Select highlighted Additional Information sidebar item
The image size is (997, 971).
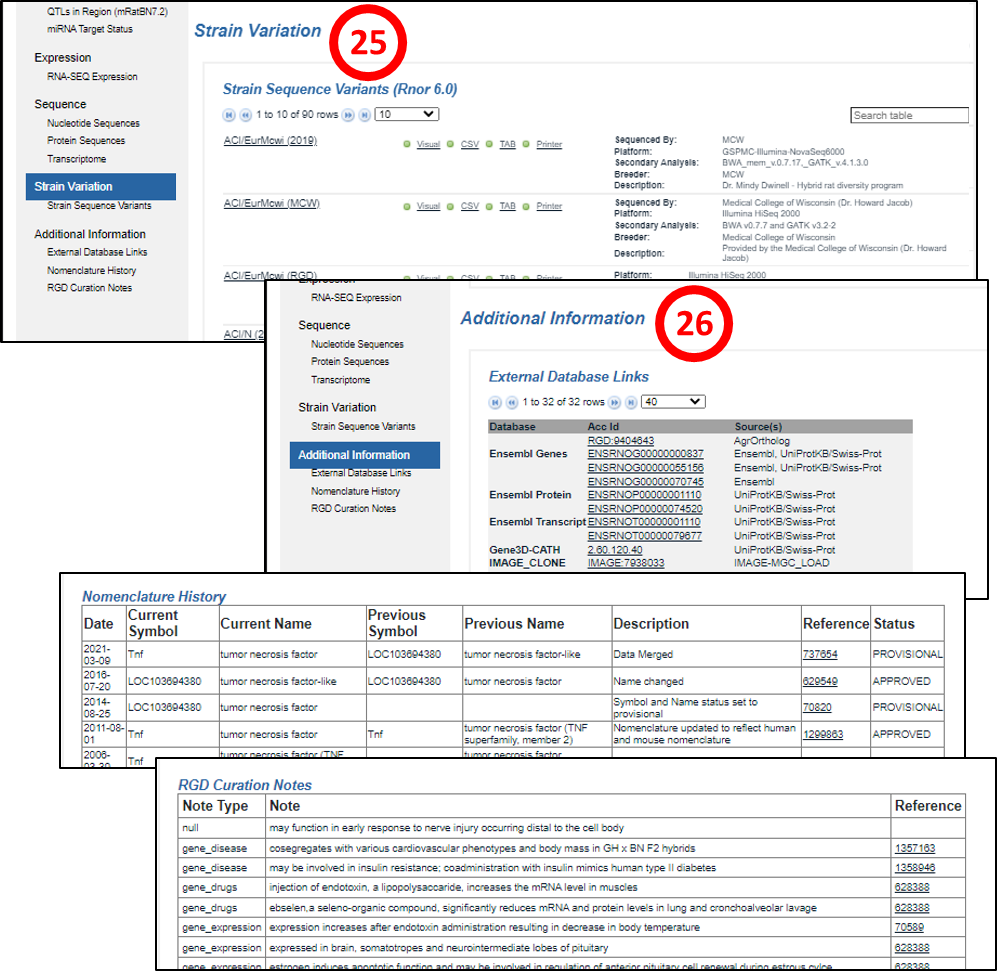tap(364, 455)
